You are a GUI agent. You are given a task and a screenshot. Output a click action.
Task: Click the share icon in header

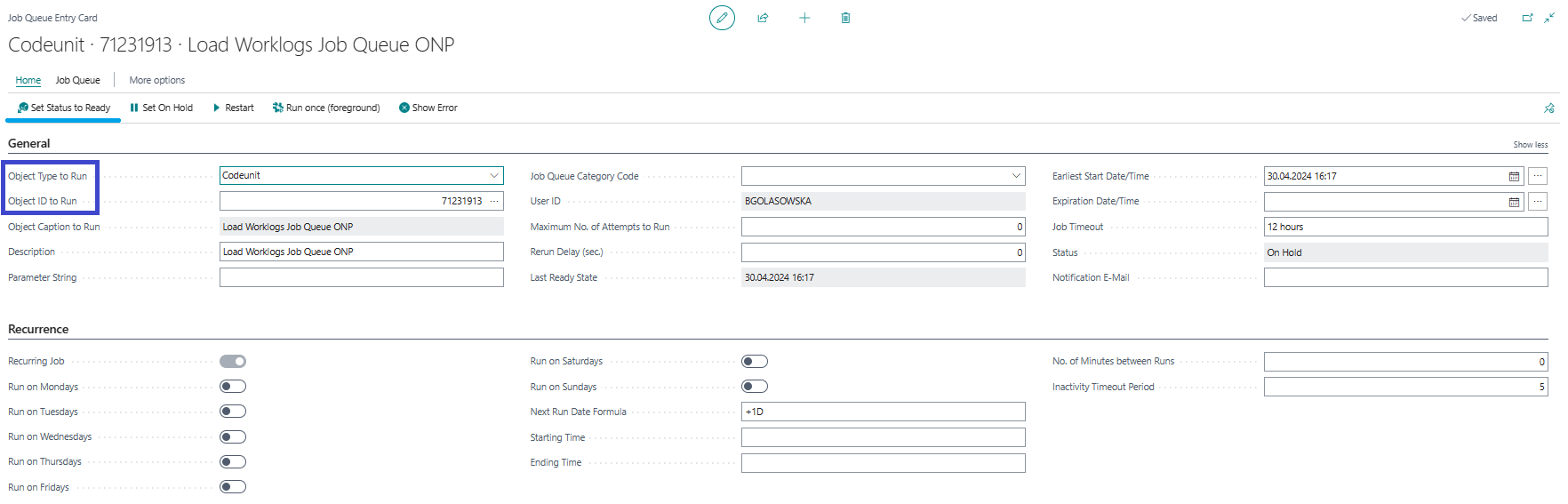tap(763, 18)
